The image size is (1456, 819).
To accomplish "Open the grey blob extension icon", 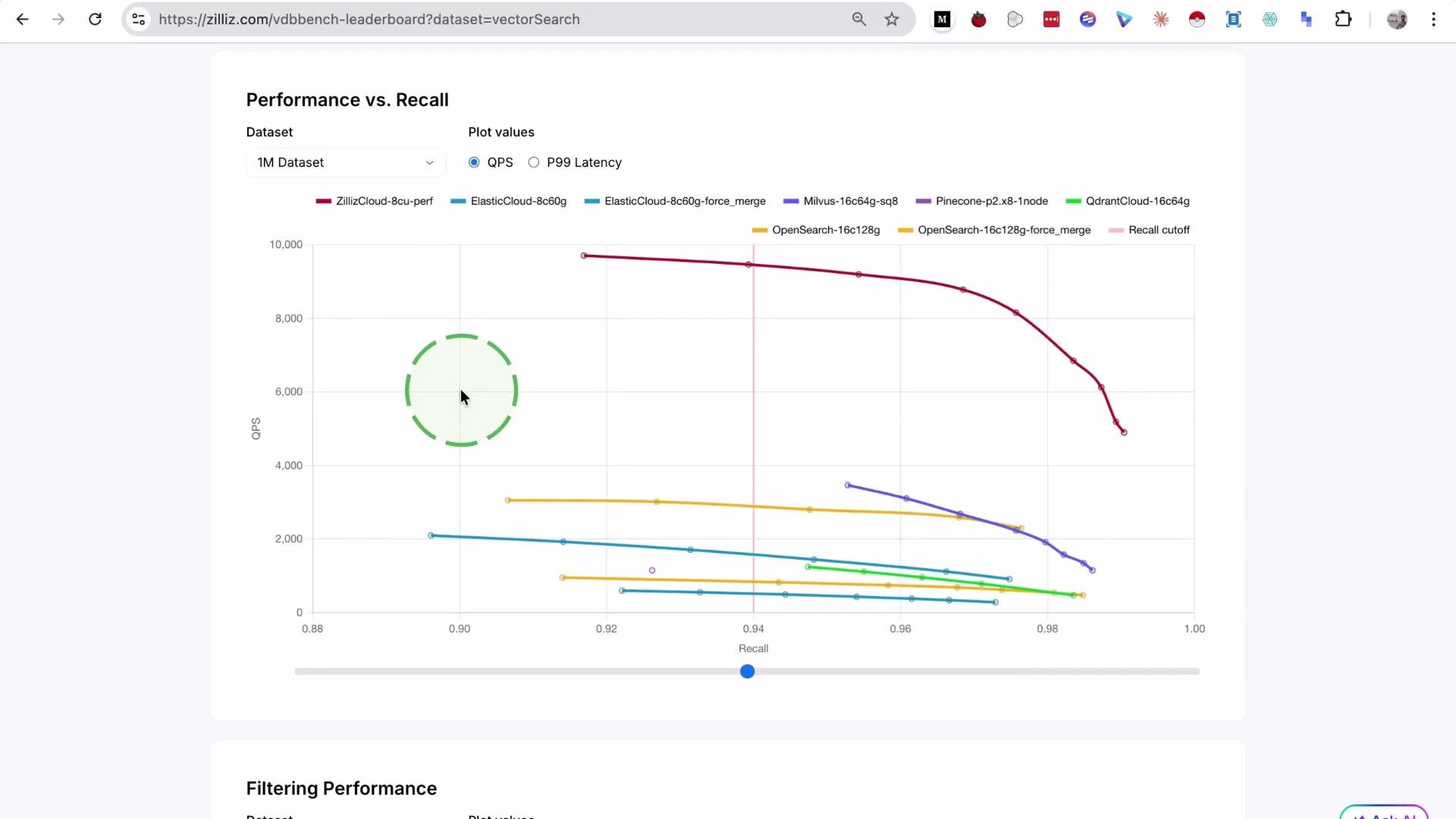I will click(1015, 20).
